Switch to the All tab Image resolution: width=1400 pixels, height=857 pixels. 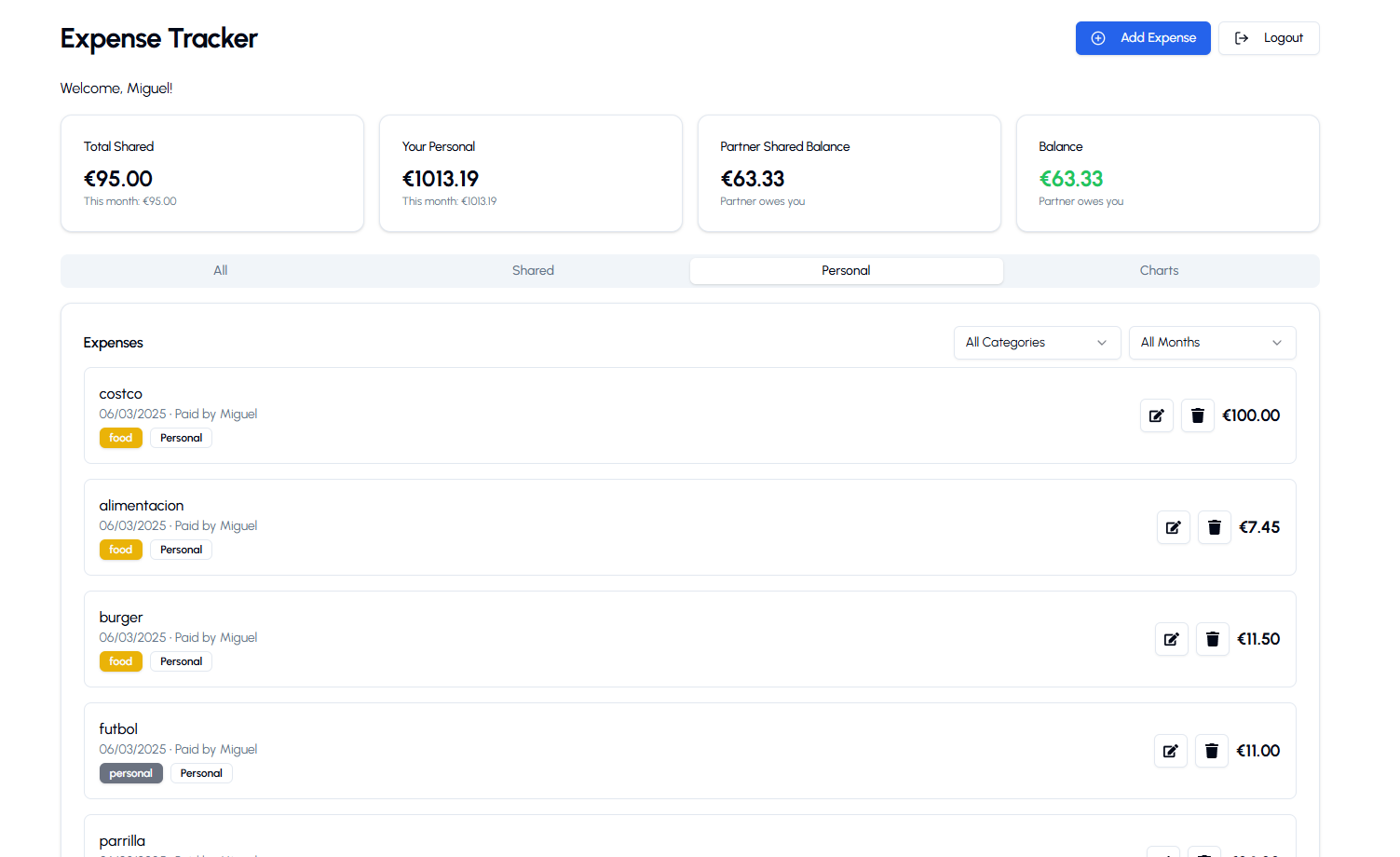(221, 271)
